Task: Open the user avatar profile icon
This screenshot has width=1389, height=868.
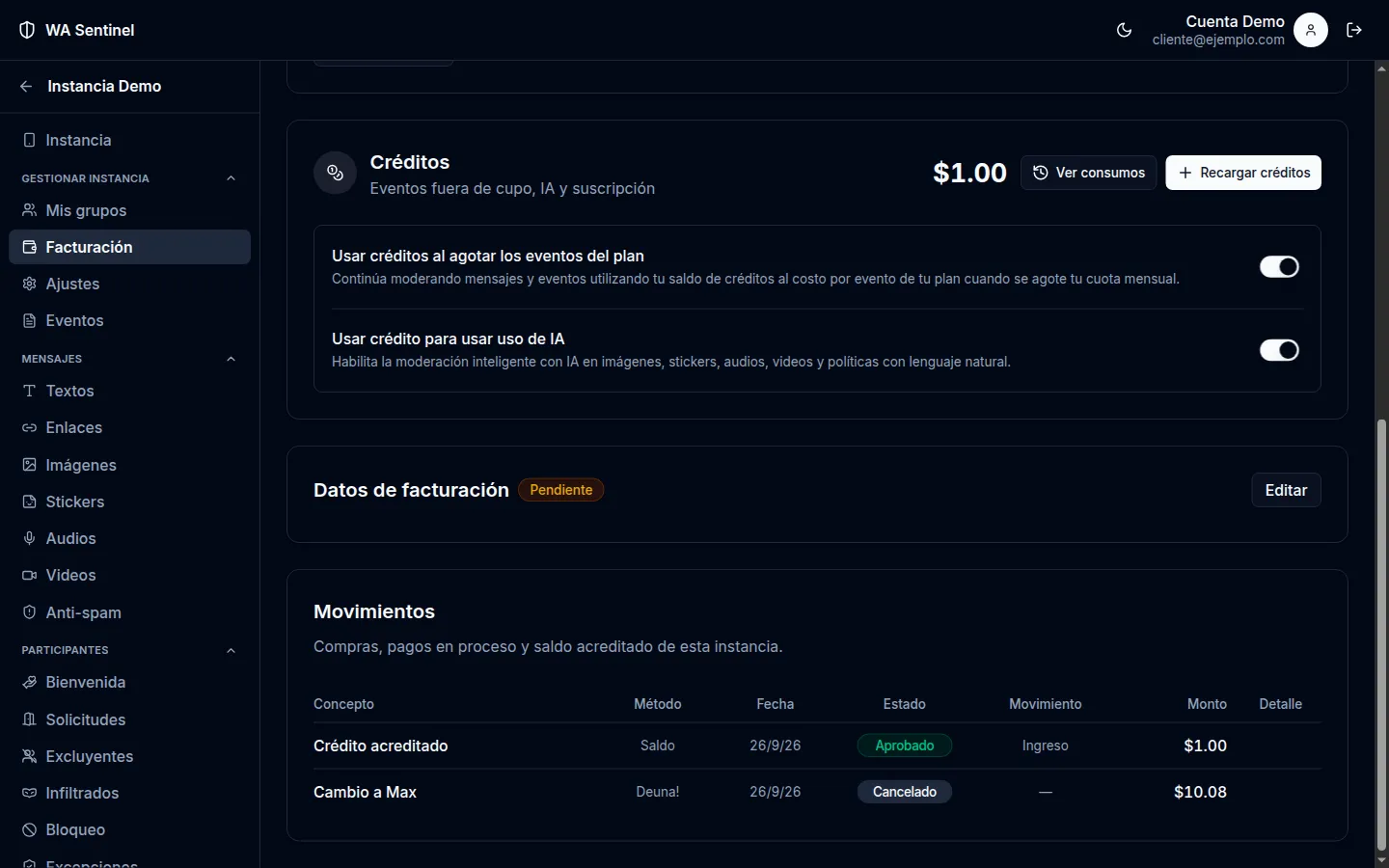Action: pos(1310,30)
